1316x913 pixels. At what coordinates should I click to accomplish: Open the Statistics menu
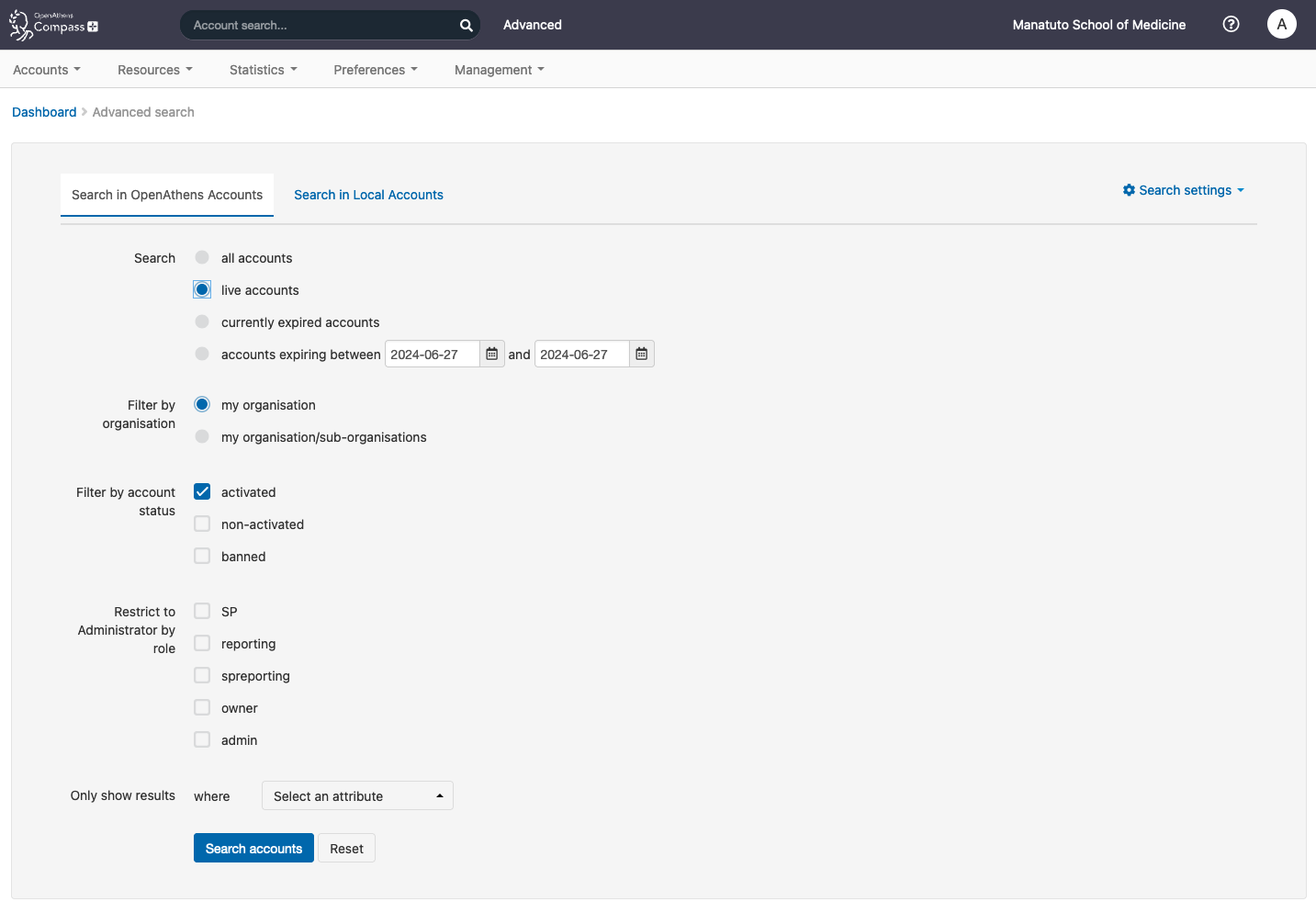pyautogui.click(x=262, y=69)
